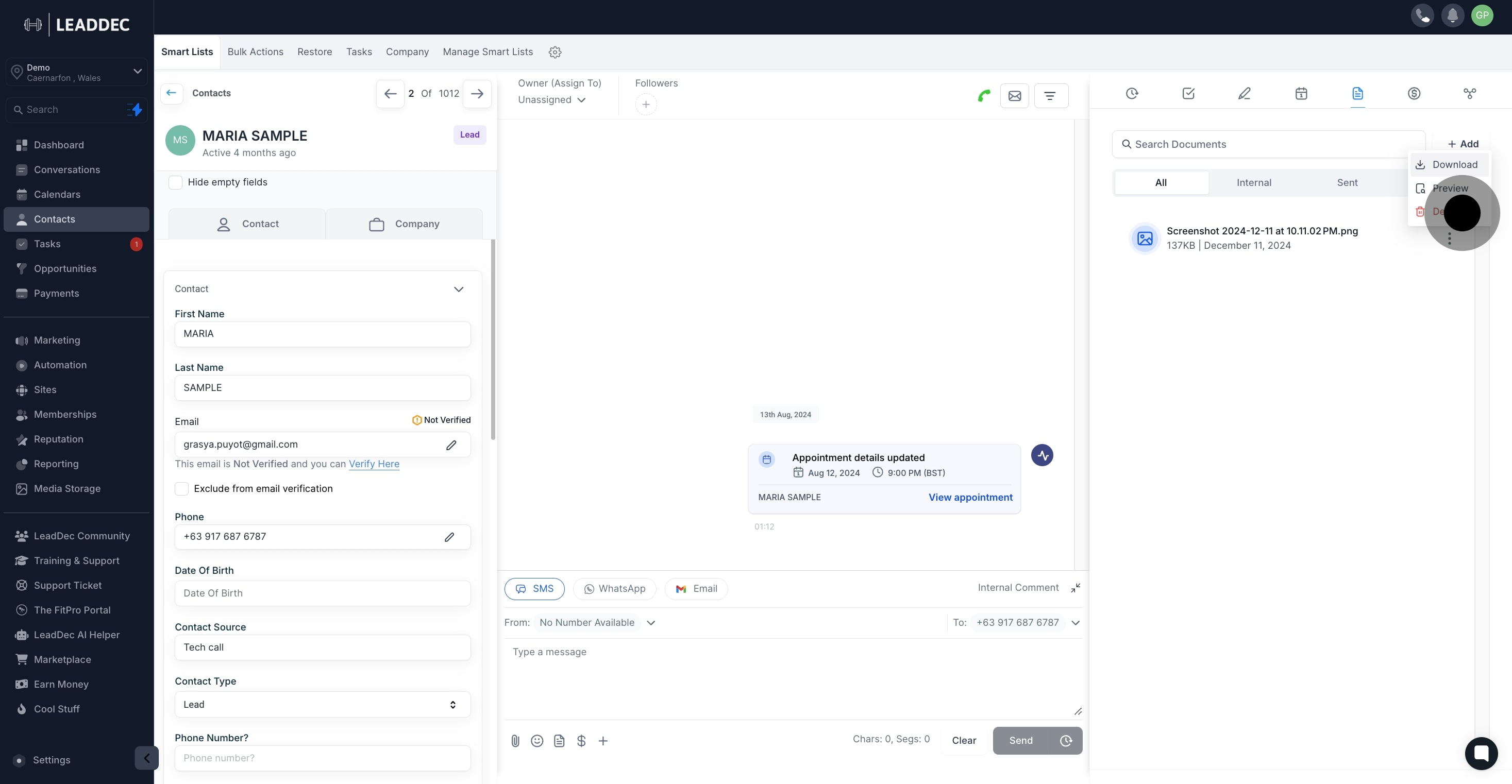The width and height of the screenshot is (1512, 784).
Task: Select the Sent documents tab
Action: 1347,182
